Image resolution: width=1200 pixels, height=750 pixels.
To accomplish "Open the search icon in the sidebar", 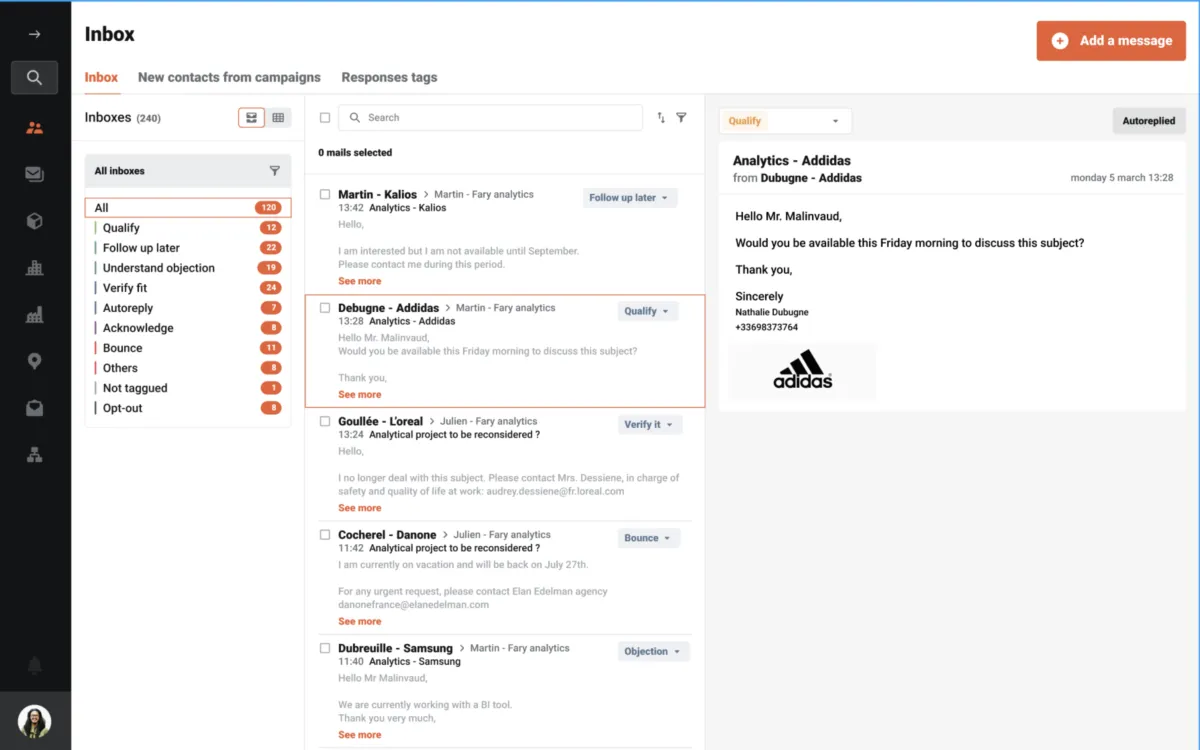I will tap(34, 77).
